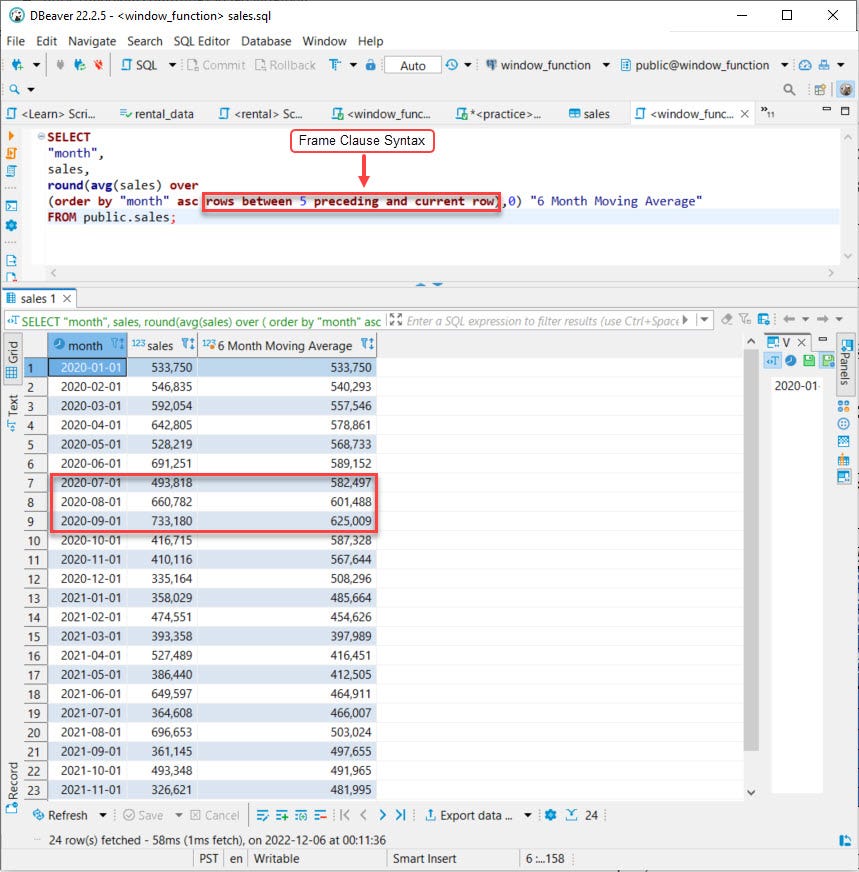Click the gear icon in results bottom toolbar
The height and width of the screenshot is (872, 859).
[549, 815]
